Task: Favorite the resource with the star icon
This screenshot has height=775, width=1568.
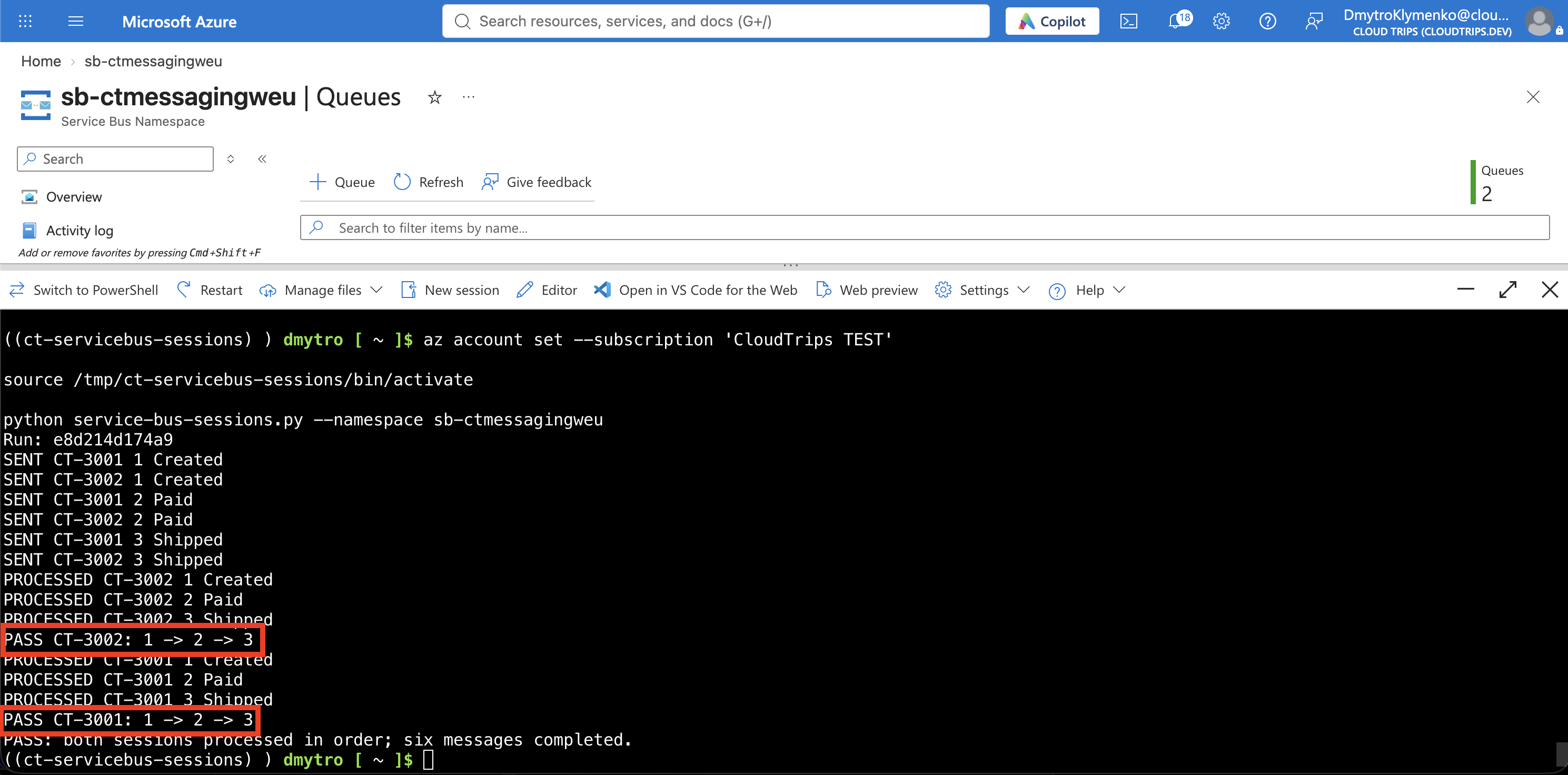Action: coord(434,97)
